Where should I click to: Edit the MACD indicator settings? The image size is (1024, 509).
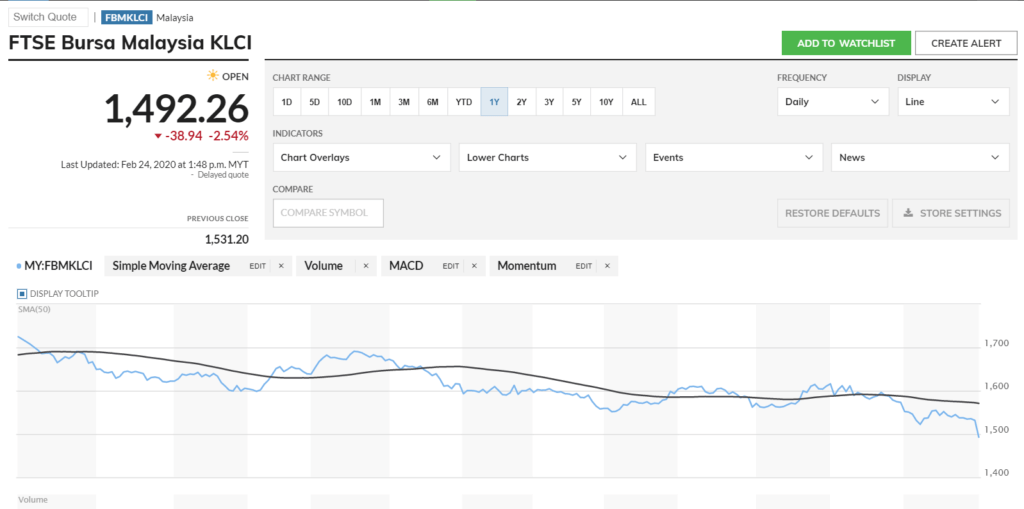point(451,266)
